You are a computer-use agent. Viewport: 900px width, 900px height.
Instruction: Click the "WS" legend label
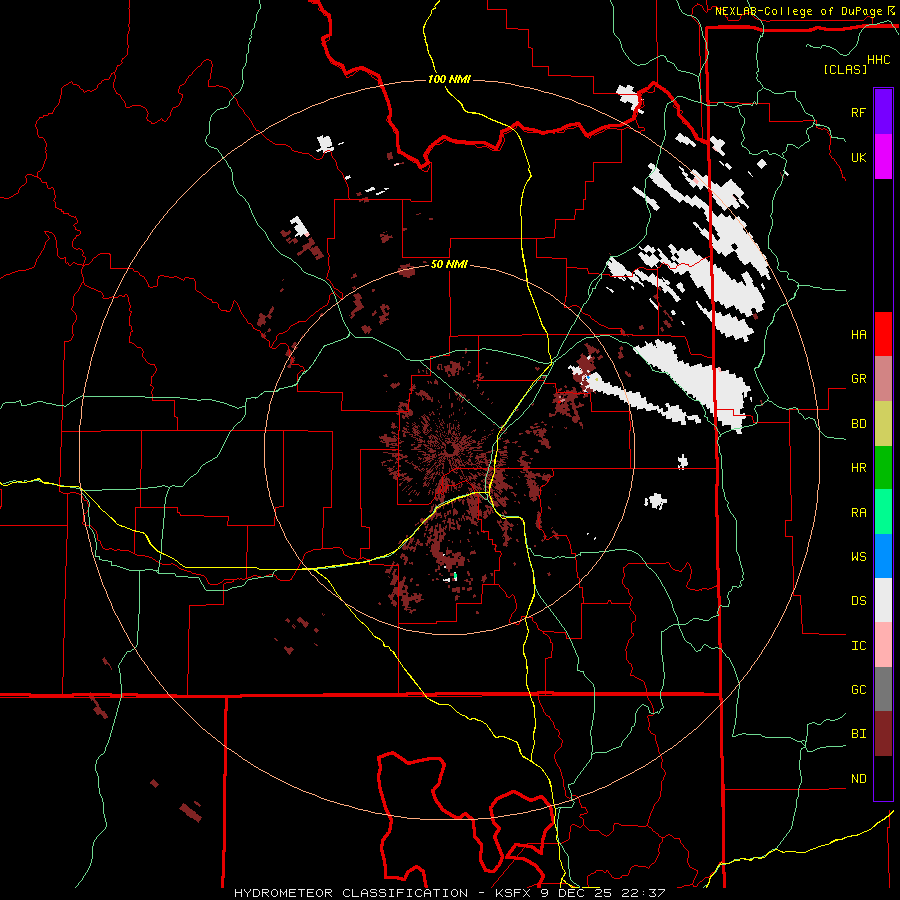click(x=858, y=557)
